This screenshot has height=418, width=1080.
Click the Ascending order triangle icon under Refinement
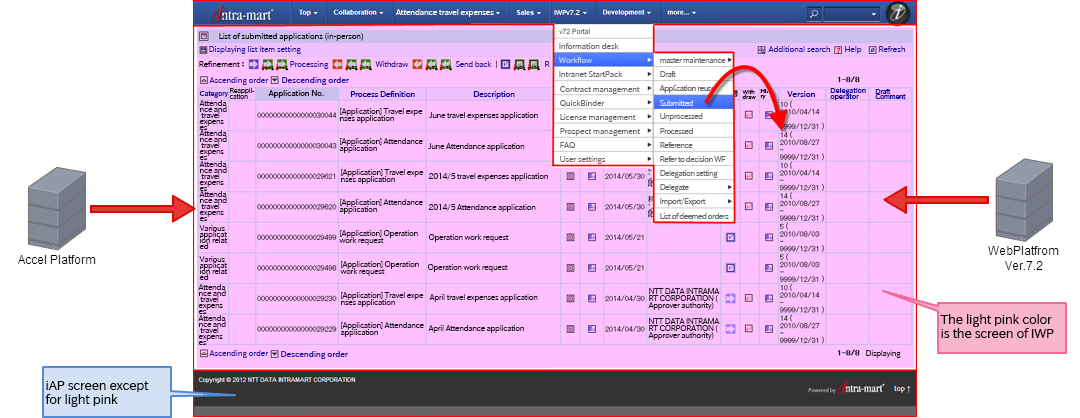pyautogui.click(x=203, y=80)
